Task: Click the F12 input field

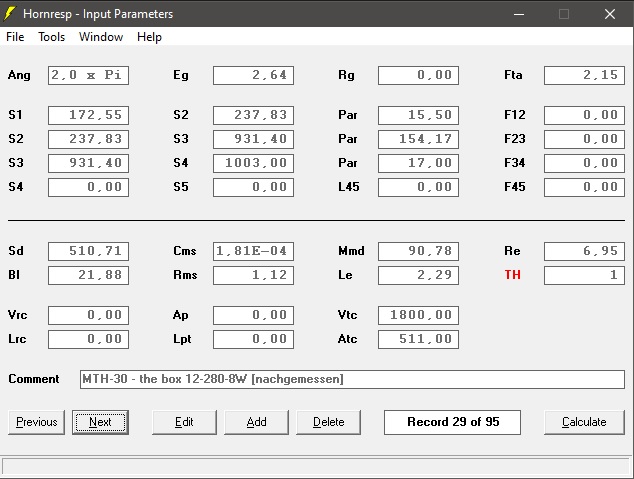Action: 584,115
